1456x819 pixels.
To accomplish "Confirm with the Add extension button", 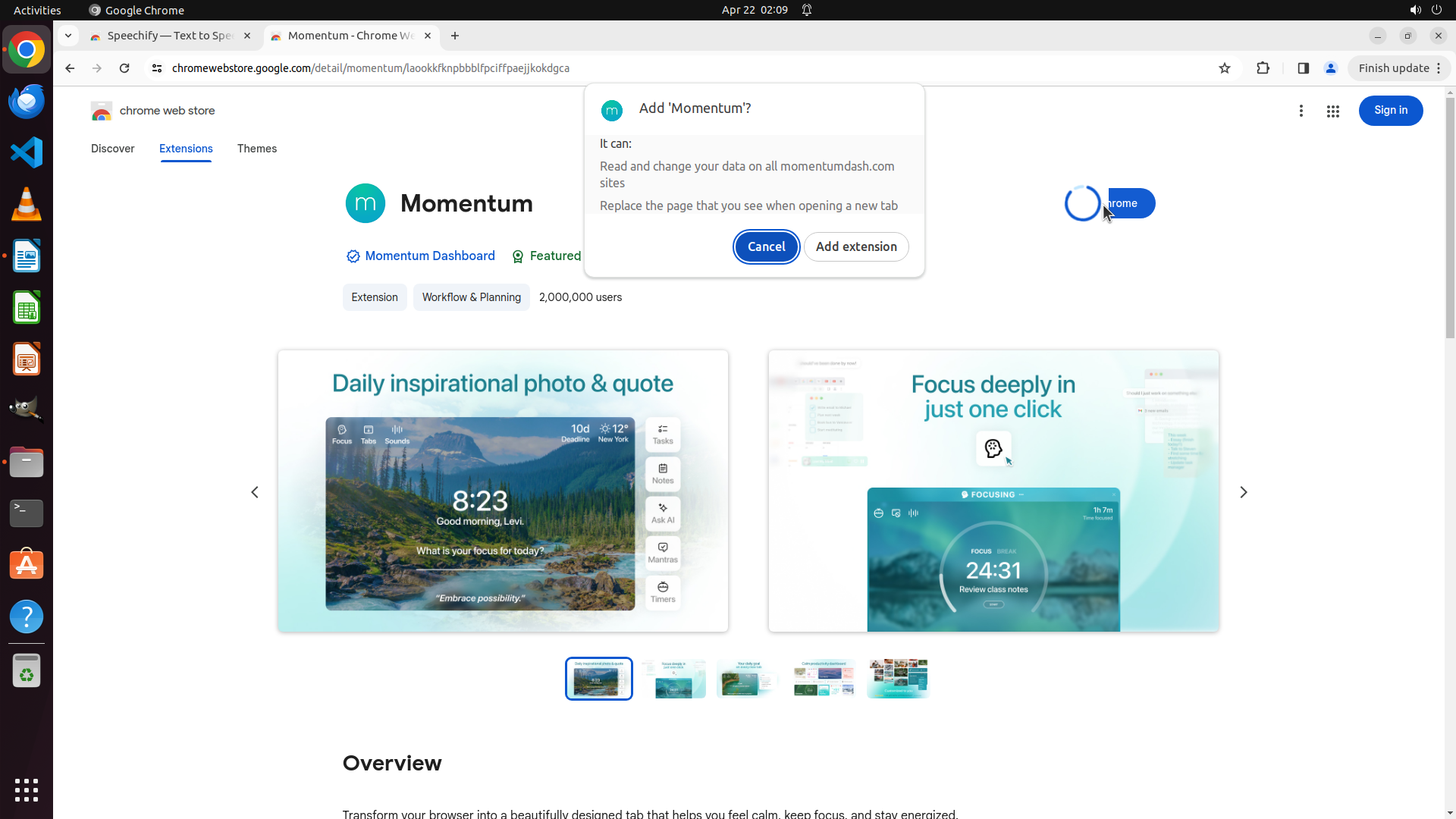I will pyautogui.click(x=855, y=246).
